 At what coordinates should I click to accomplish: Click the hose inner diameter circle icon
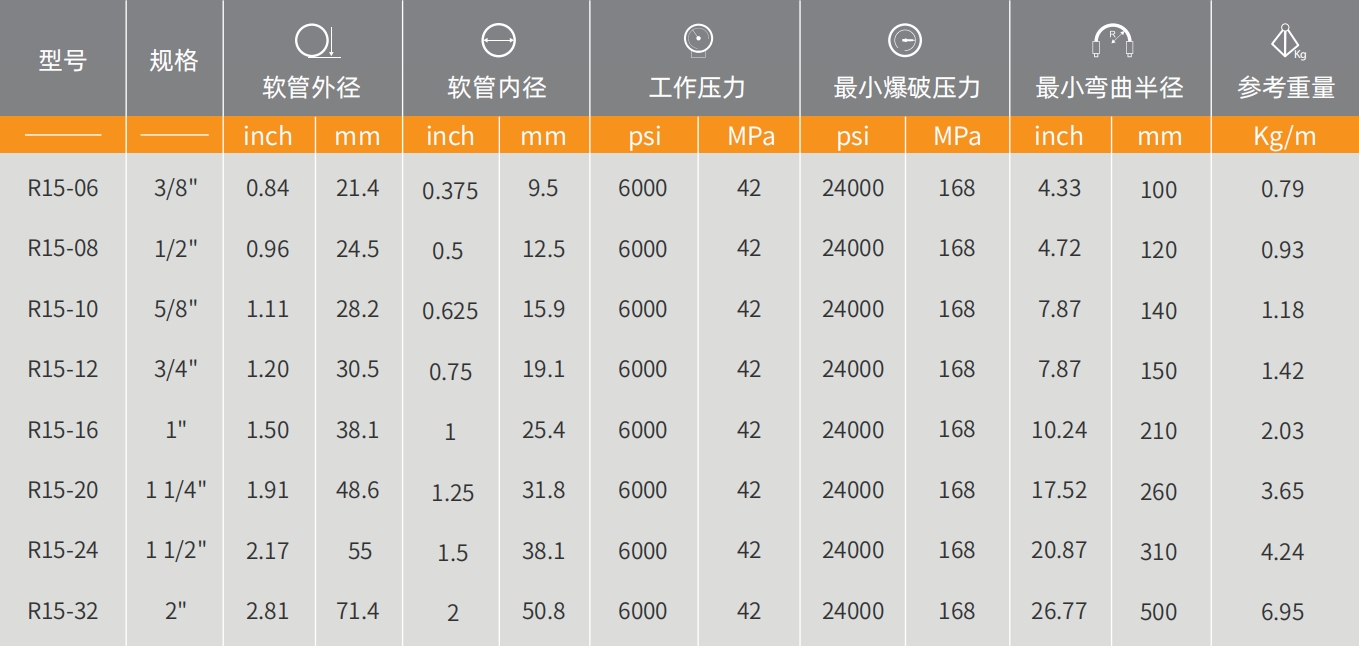coord(497,41)
